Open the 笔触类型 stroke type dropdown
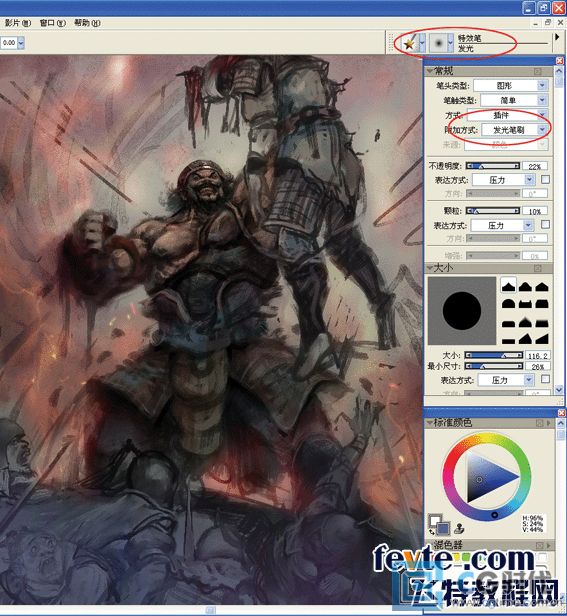 [514, 100]
